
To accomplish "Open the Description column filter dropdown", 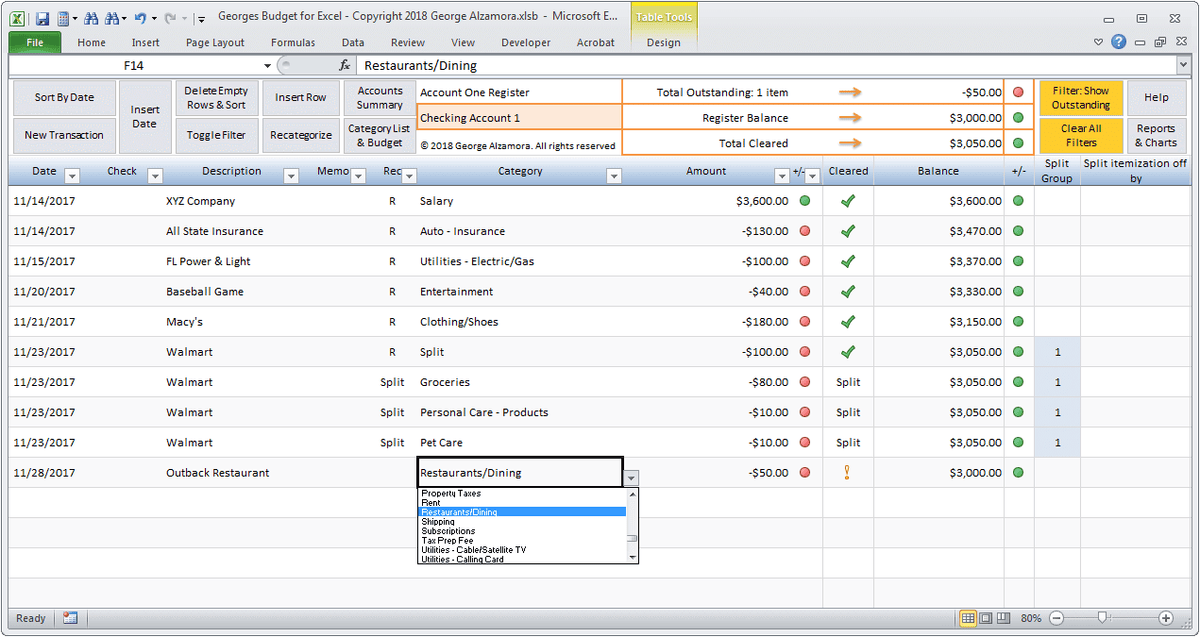I will [x=291, y=176].
